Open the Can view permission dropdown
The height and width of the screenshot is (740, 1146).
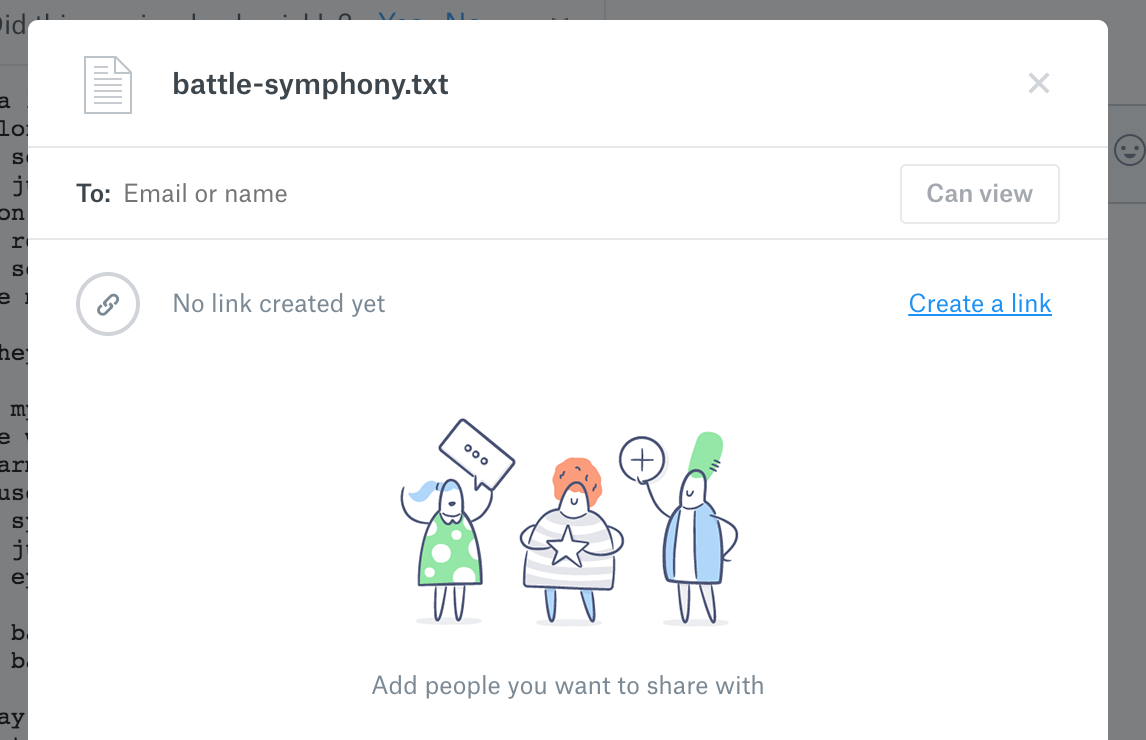pyautogui.click(x=979, y=194)
